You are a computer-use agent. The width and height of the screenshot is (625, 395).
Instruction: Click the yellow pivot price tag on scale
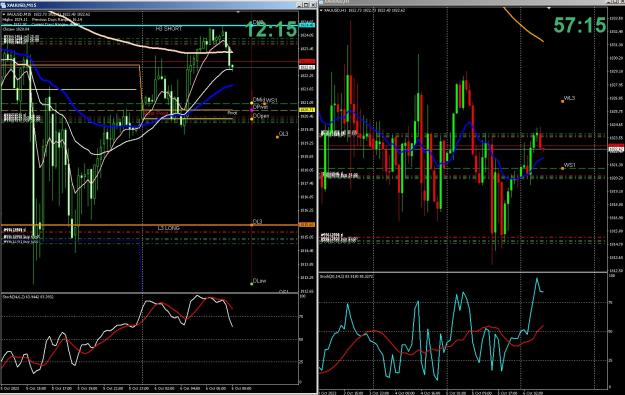(307, 110)
